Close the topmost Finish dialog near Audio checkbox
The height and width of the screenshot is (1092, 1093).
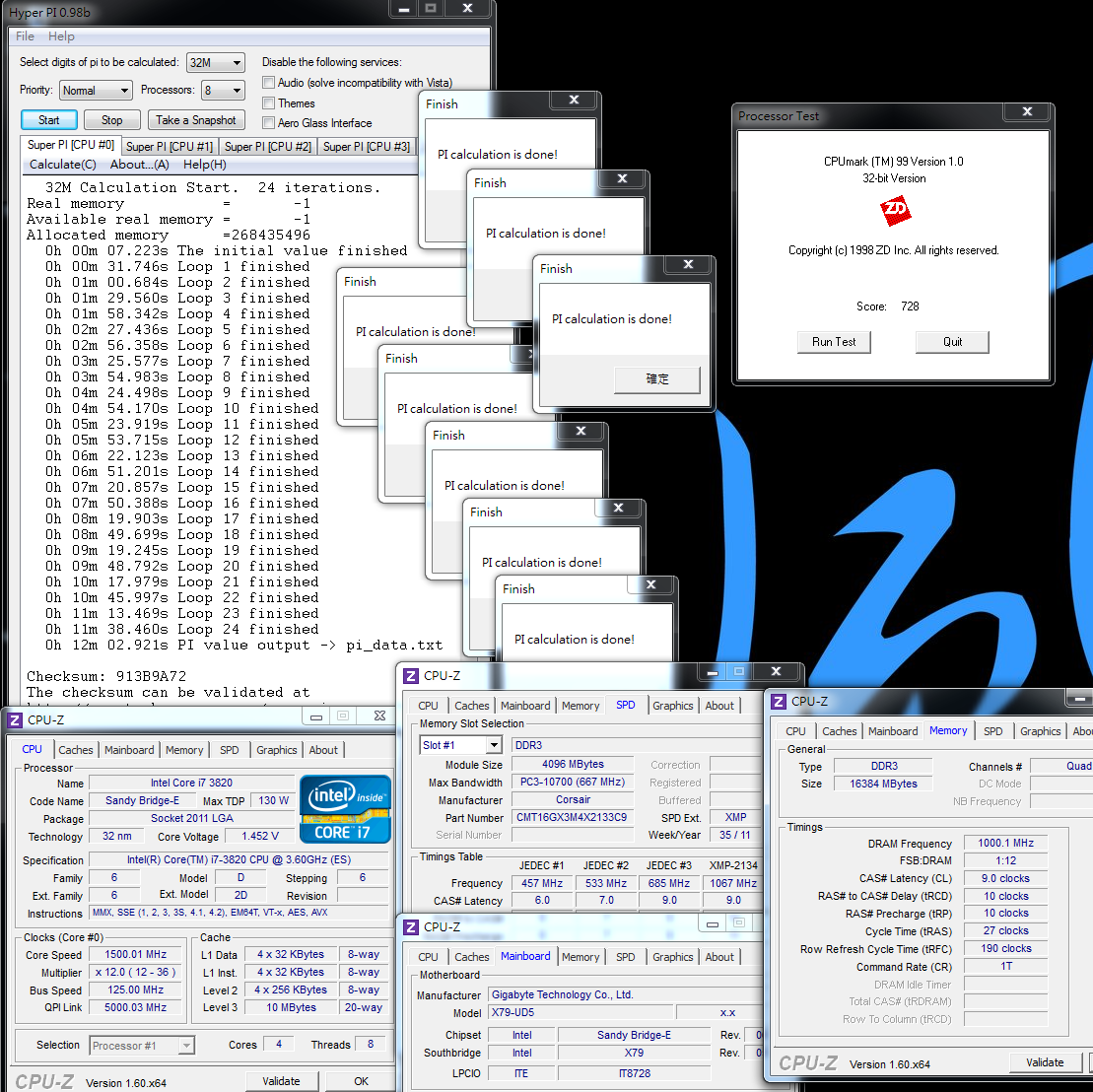click(x=574, y=101)
